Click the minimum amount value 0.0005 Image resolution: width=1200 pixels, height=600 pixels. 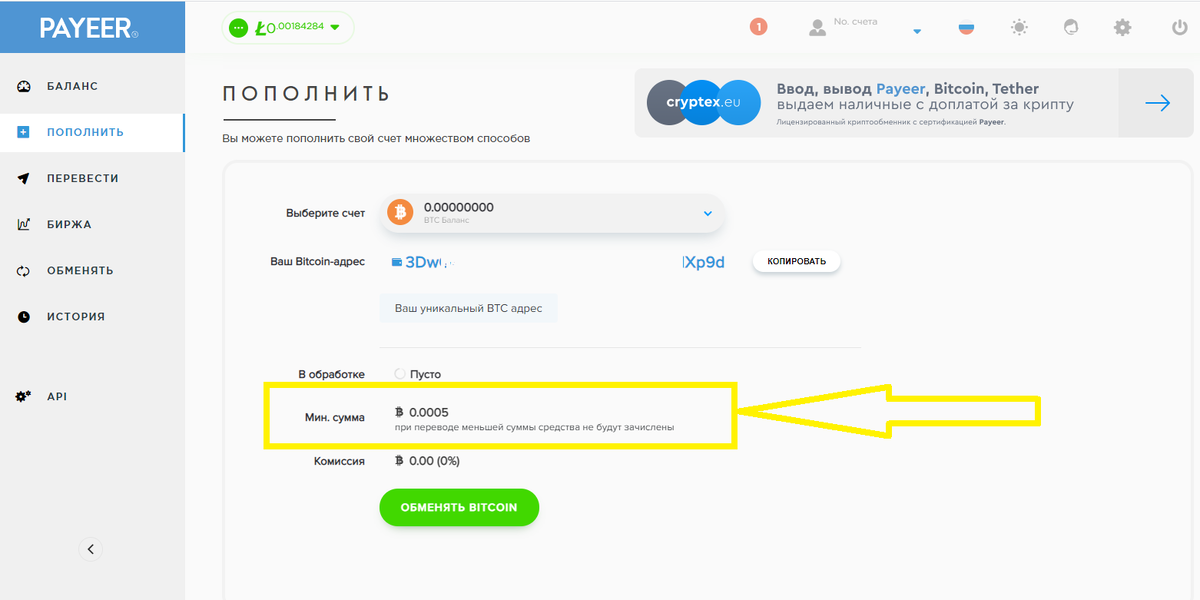429,412
